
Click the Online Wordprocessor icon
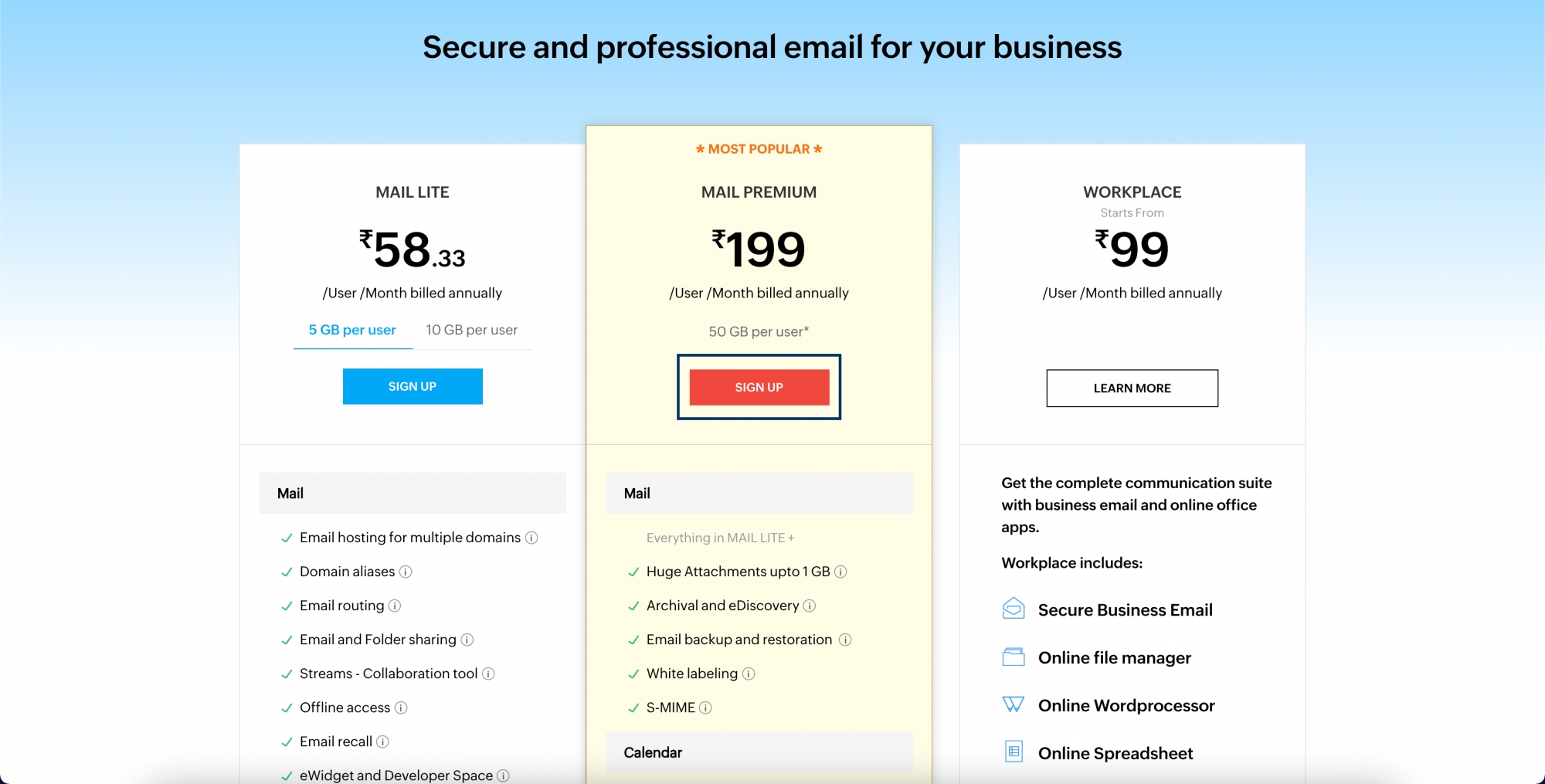point(1013,704)
